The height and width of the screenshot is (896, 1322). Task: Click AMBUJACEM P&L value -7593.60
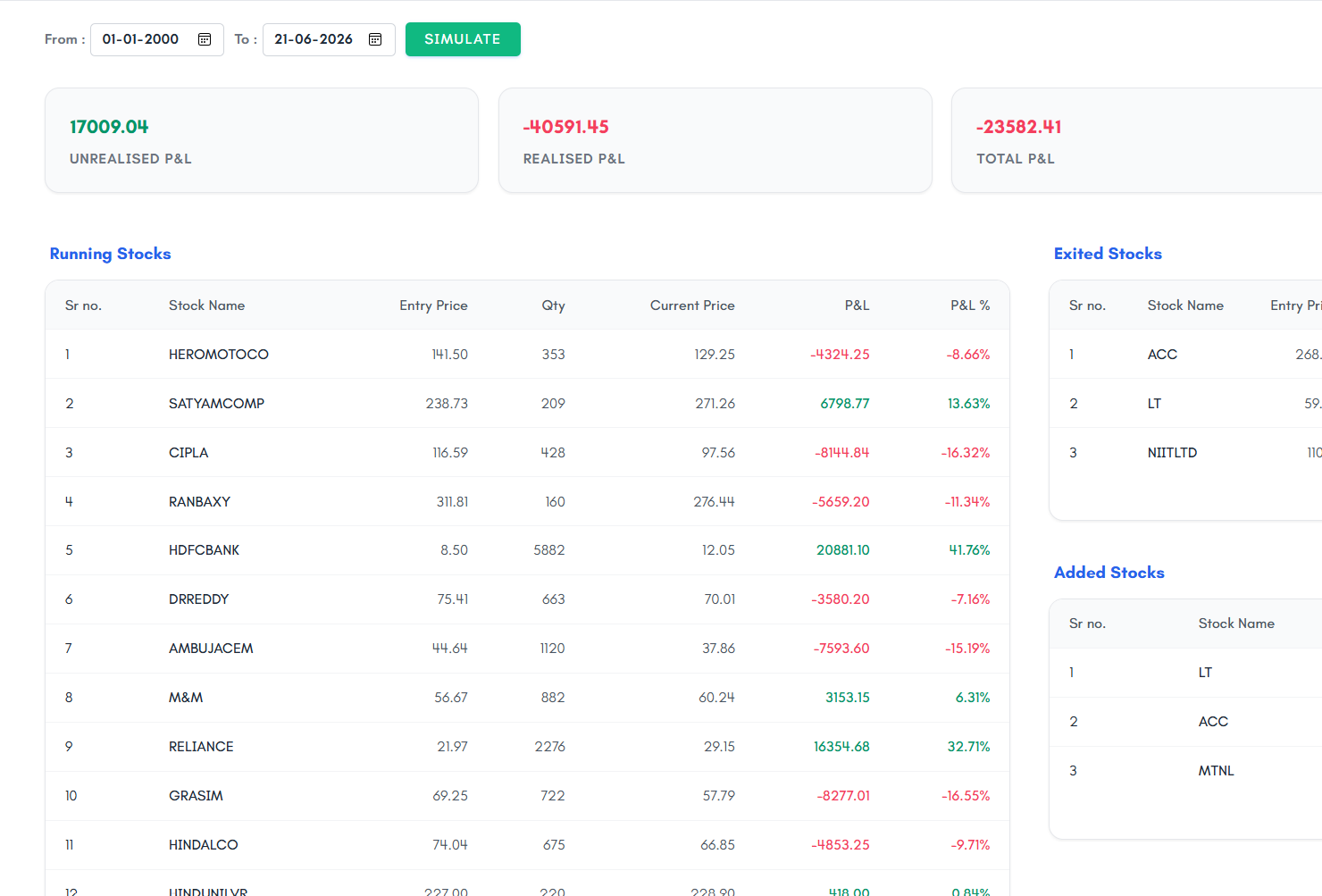(841, 649)
